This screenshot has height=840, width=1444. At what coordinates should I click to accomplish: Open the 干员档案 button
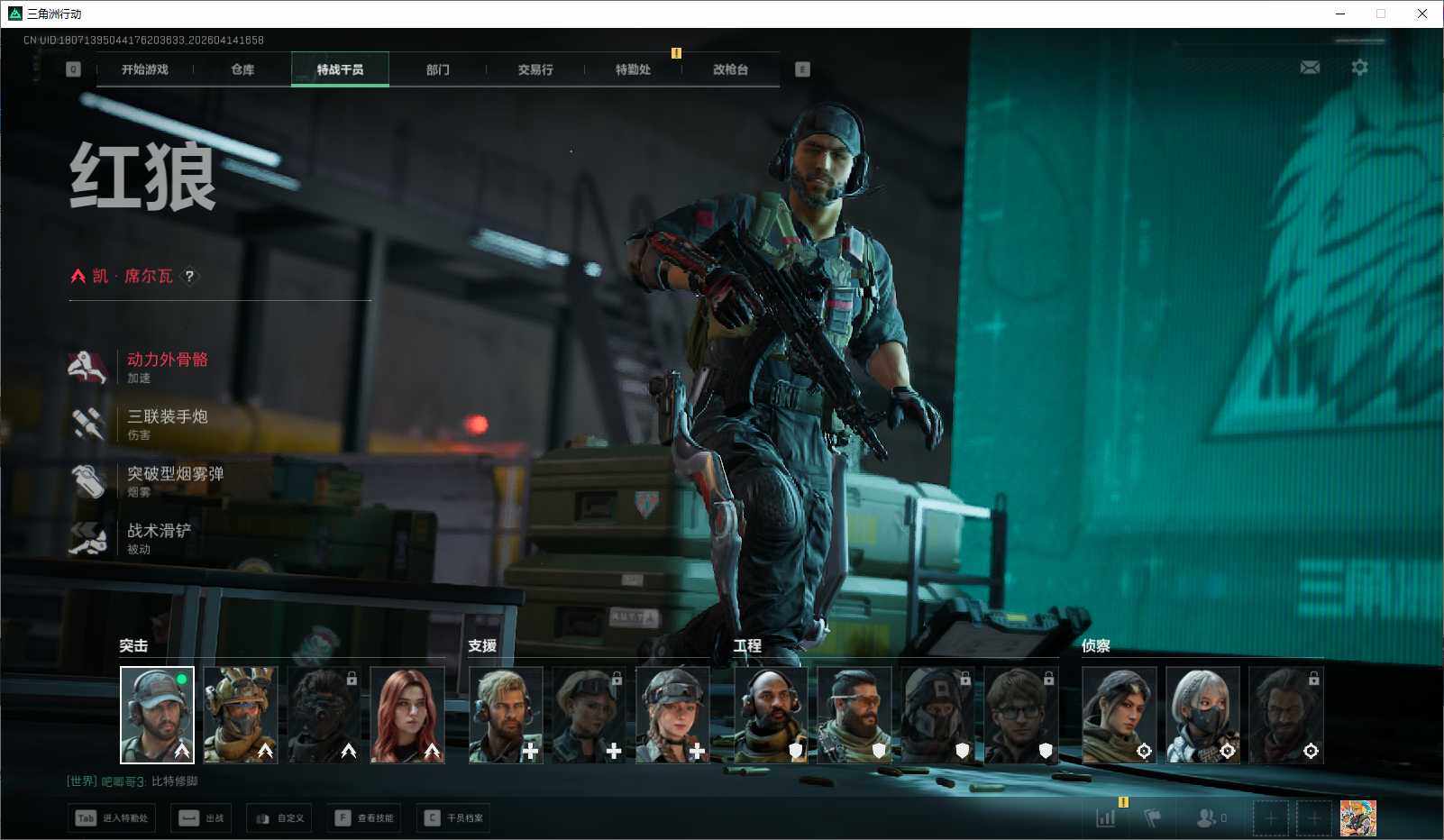point(453,818)
